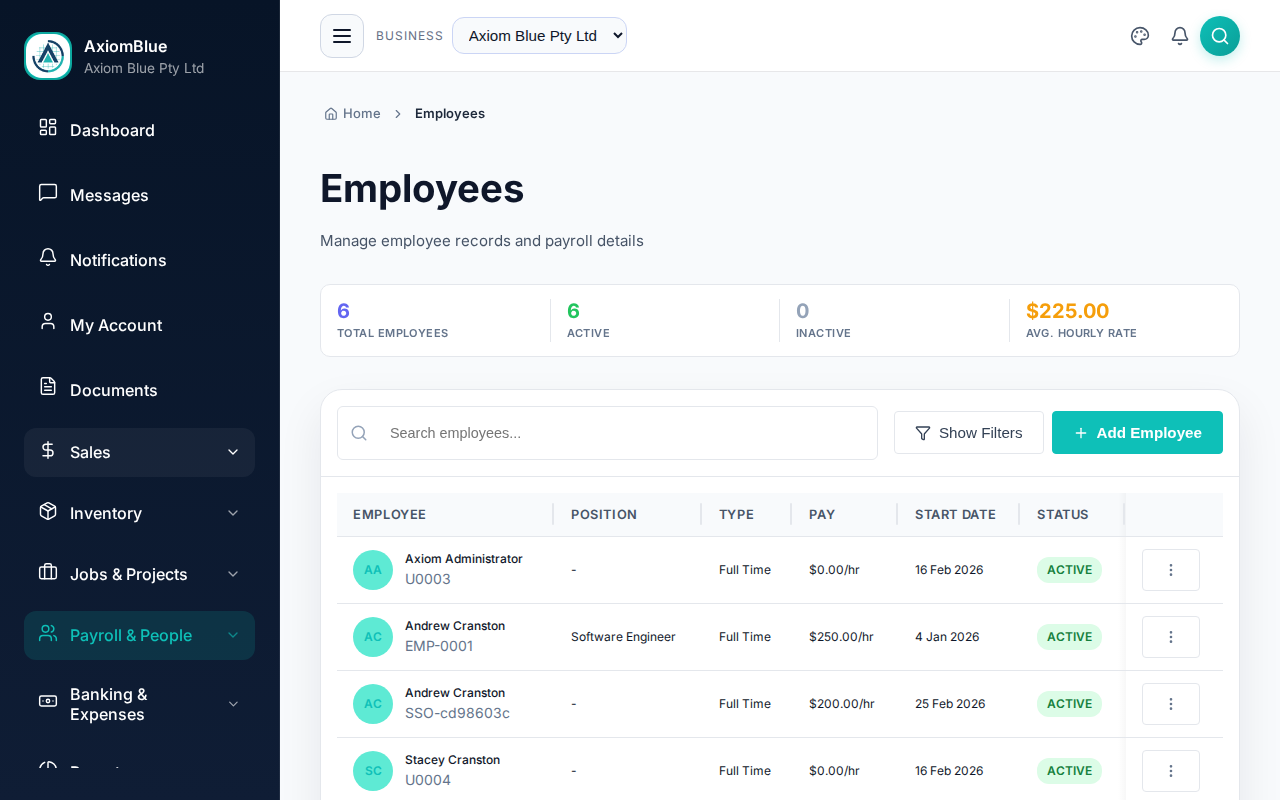Open the Business selector dropdown
The image size is (1280, 800).
[x=540, y=36]
